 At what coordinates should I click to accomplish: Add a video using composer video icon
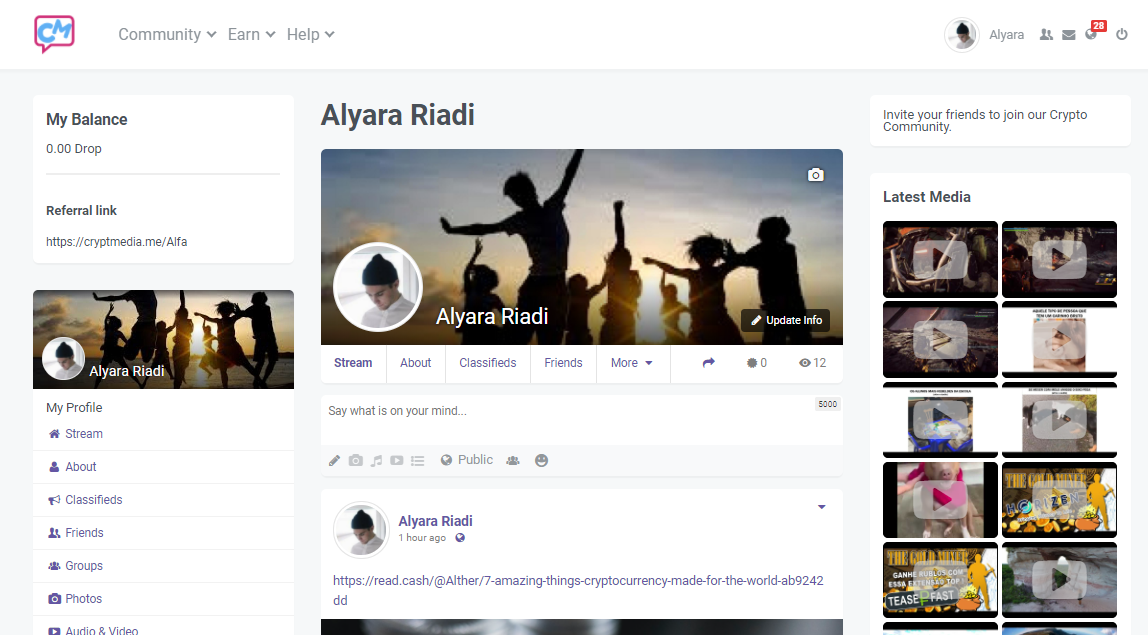point(397,461)
